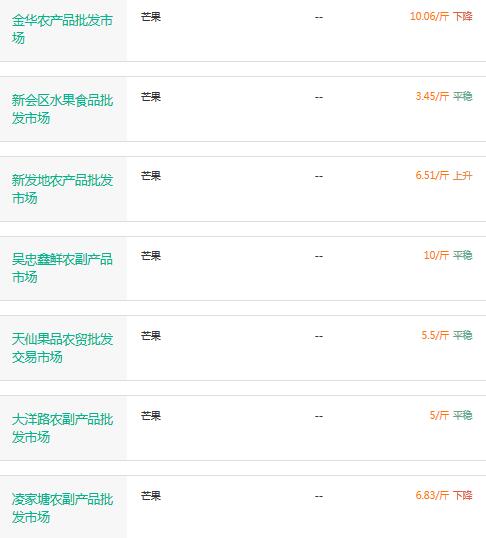The height and width of the screenshot is (538, 486).
Task: Open 吴忠鑫鲜农副产品市场 market link
Action: (x=62, y=268)
